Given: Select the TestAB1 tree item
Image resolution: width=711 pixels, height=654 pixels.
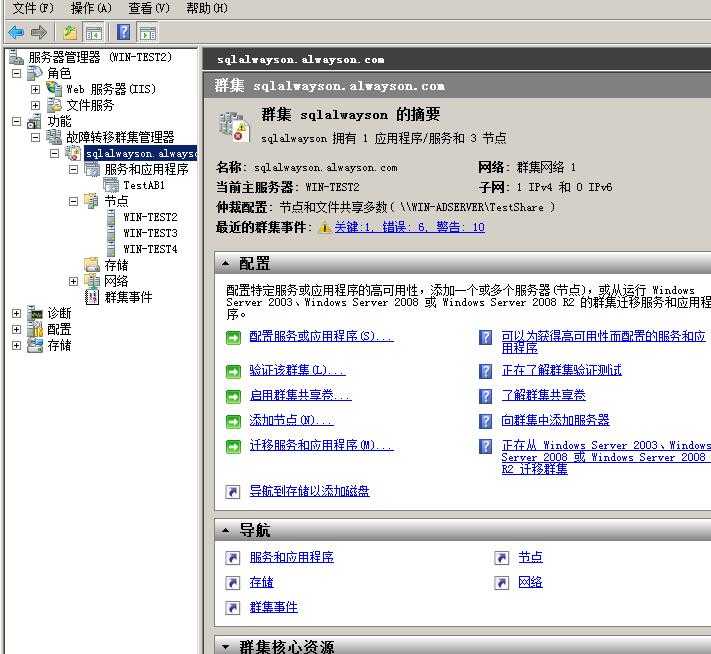Looking at the screenshot, I should click(x=144, y=185).
